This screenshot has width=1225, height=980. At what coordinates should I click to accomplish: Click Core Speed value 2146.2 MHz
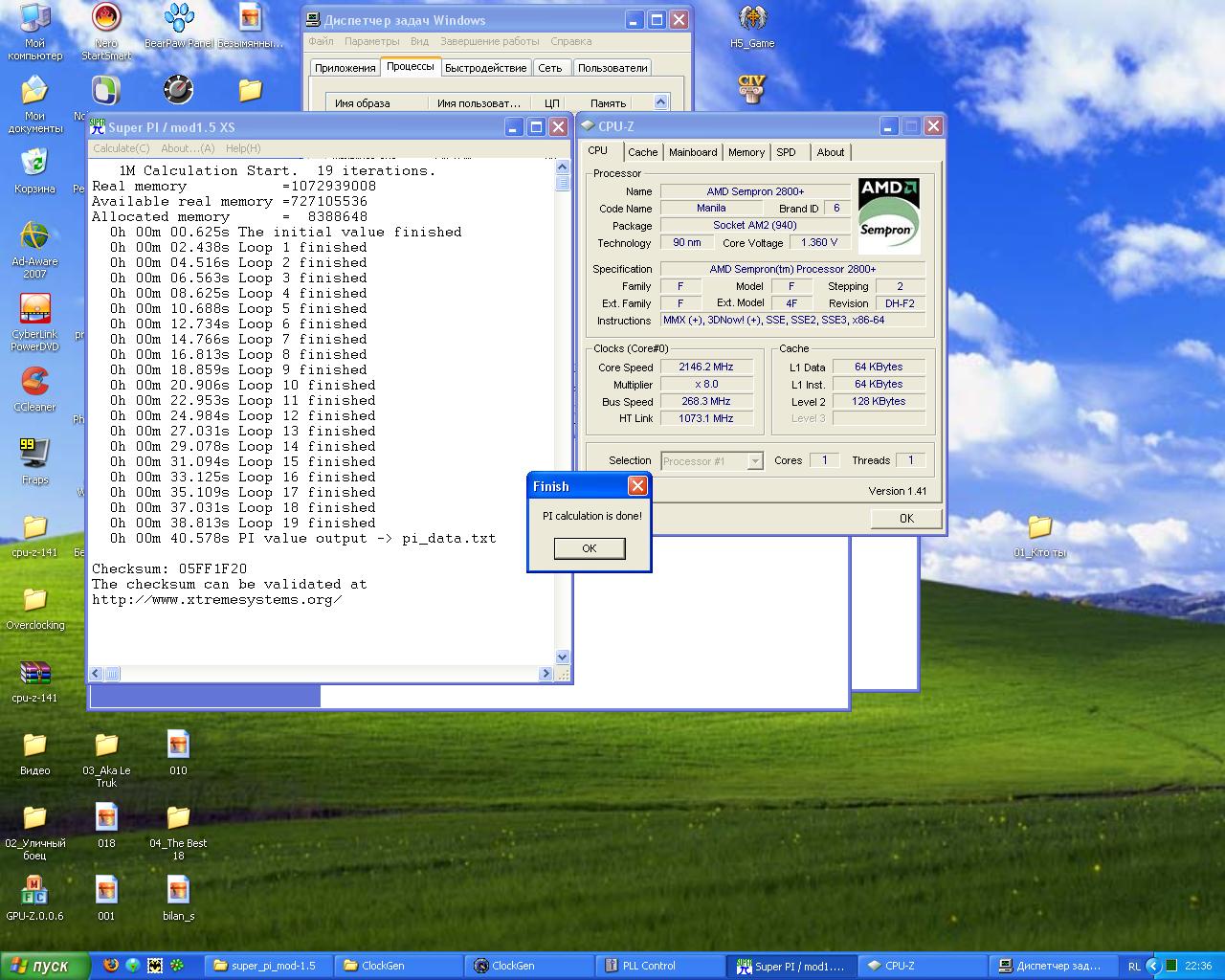coord(706,367)
